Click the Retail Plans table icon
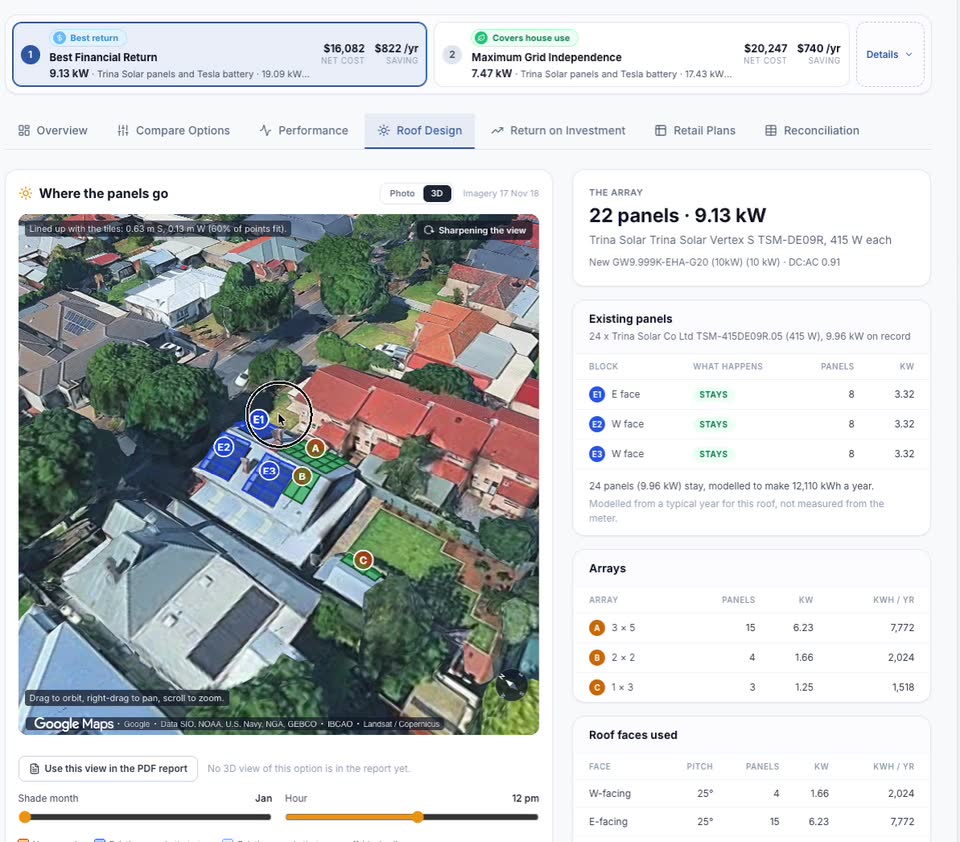960x842 pixels. (x=661, y=130)
